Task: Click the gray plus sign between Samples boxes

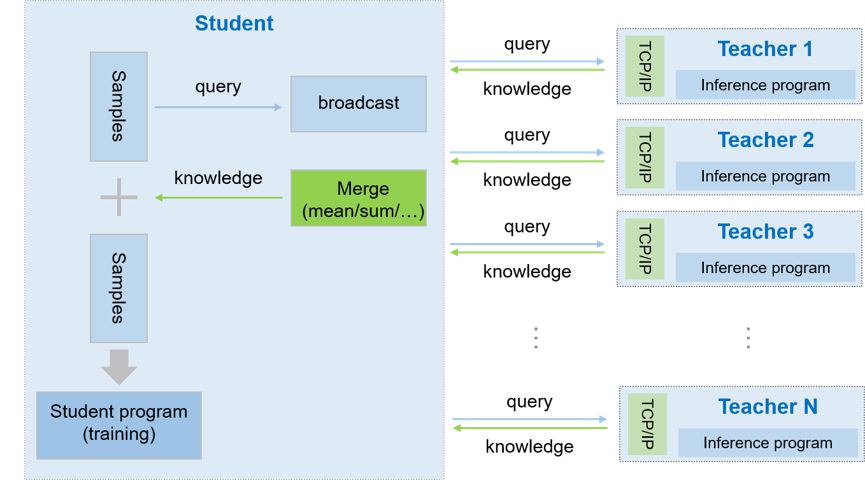Action: [119, 198]
